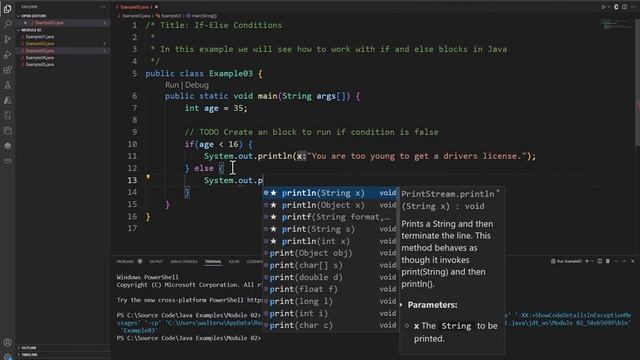Click the Example03 class breadcrumb
Viewport: 640px width, 360px height.
coord(171,16)
